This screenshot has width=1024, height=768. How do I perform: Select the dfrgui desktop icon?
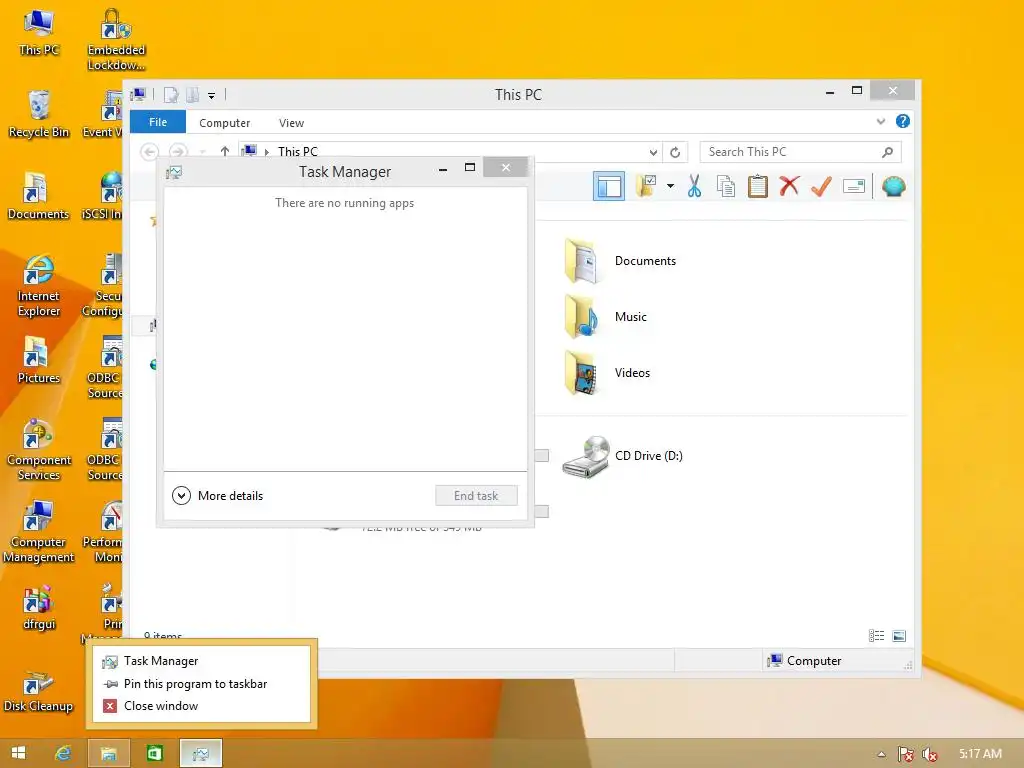coord(39,607)
